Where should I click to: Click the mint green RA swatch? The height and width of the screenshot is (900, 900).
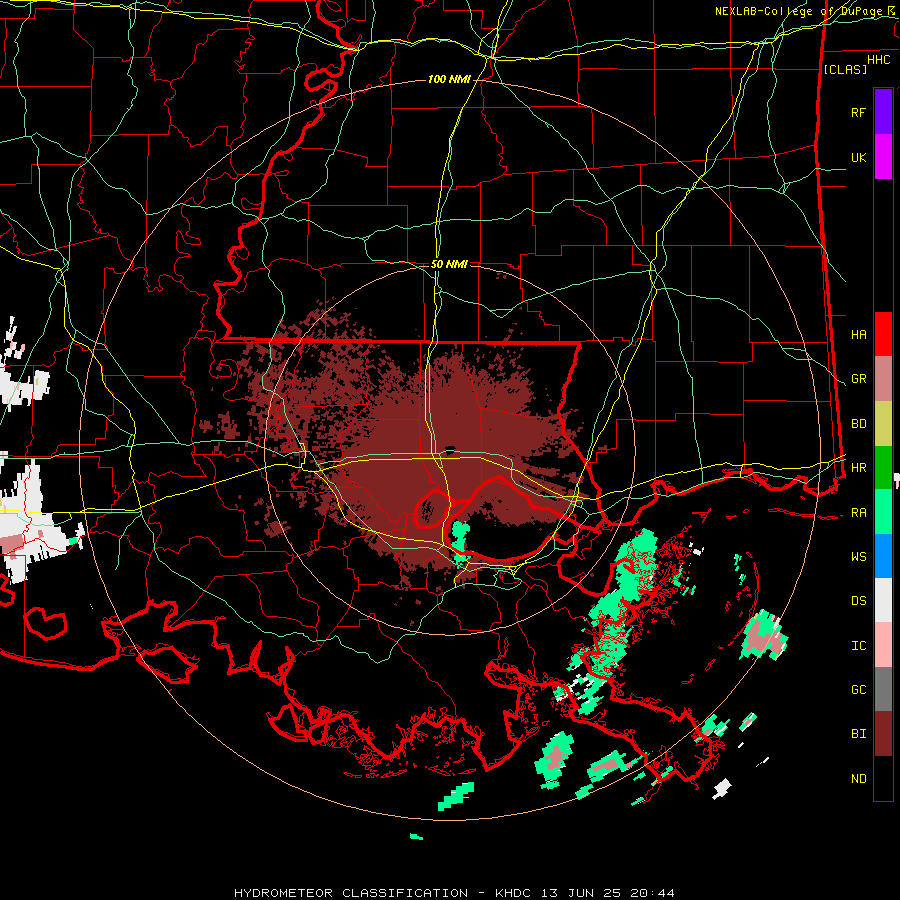[x=883, y=512]
